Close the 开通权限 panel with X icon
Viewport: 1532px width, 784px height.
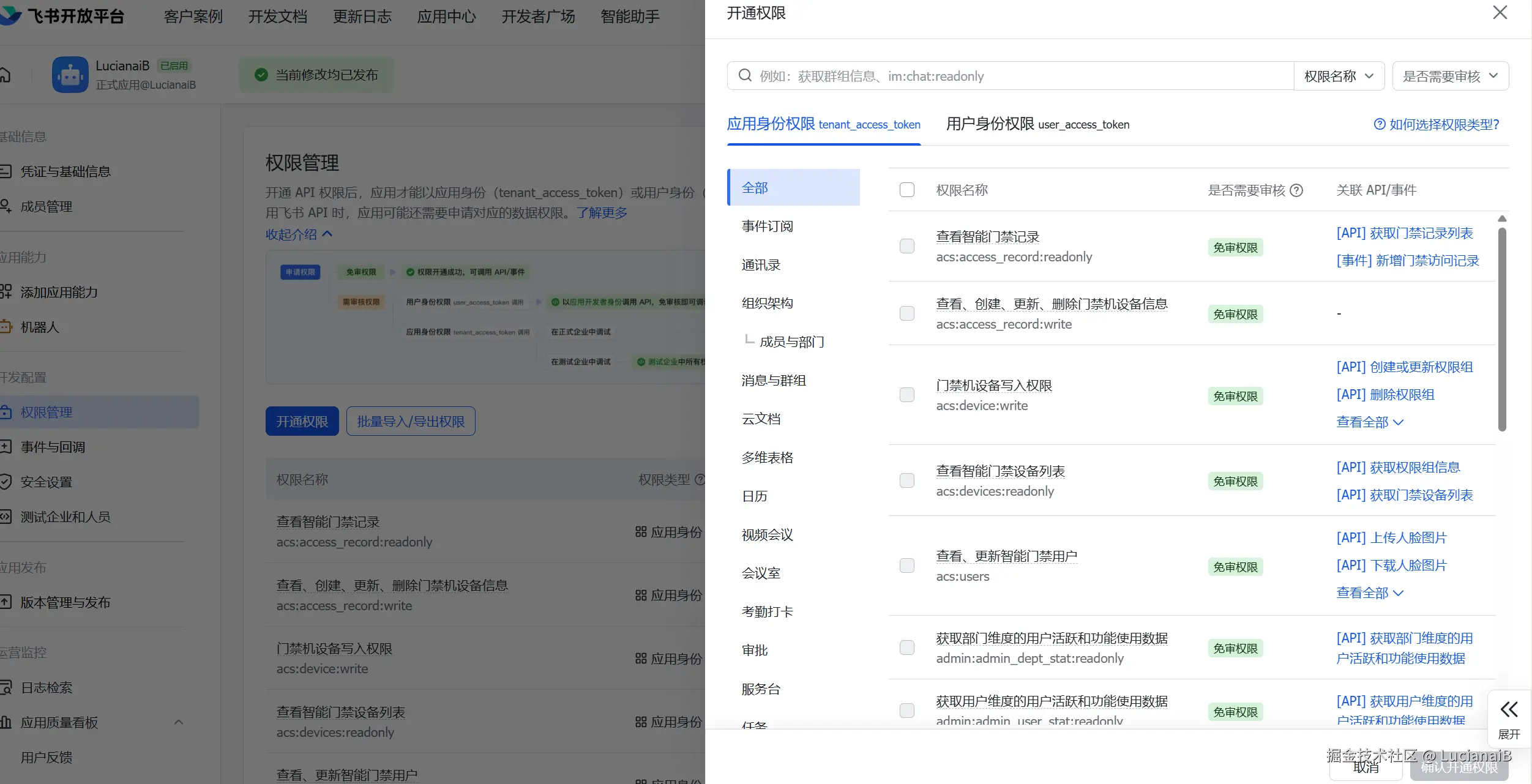[1500, 13]
